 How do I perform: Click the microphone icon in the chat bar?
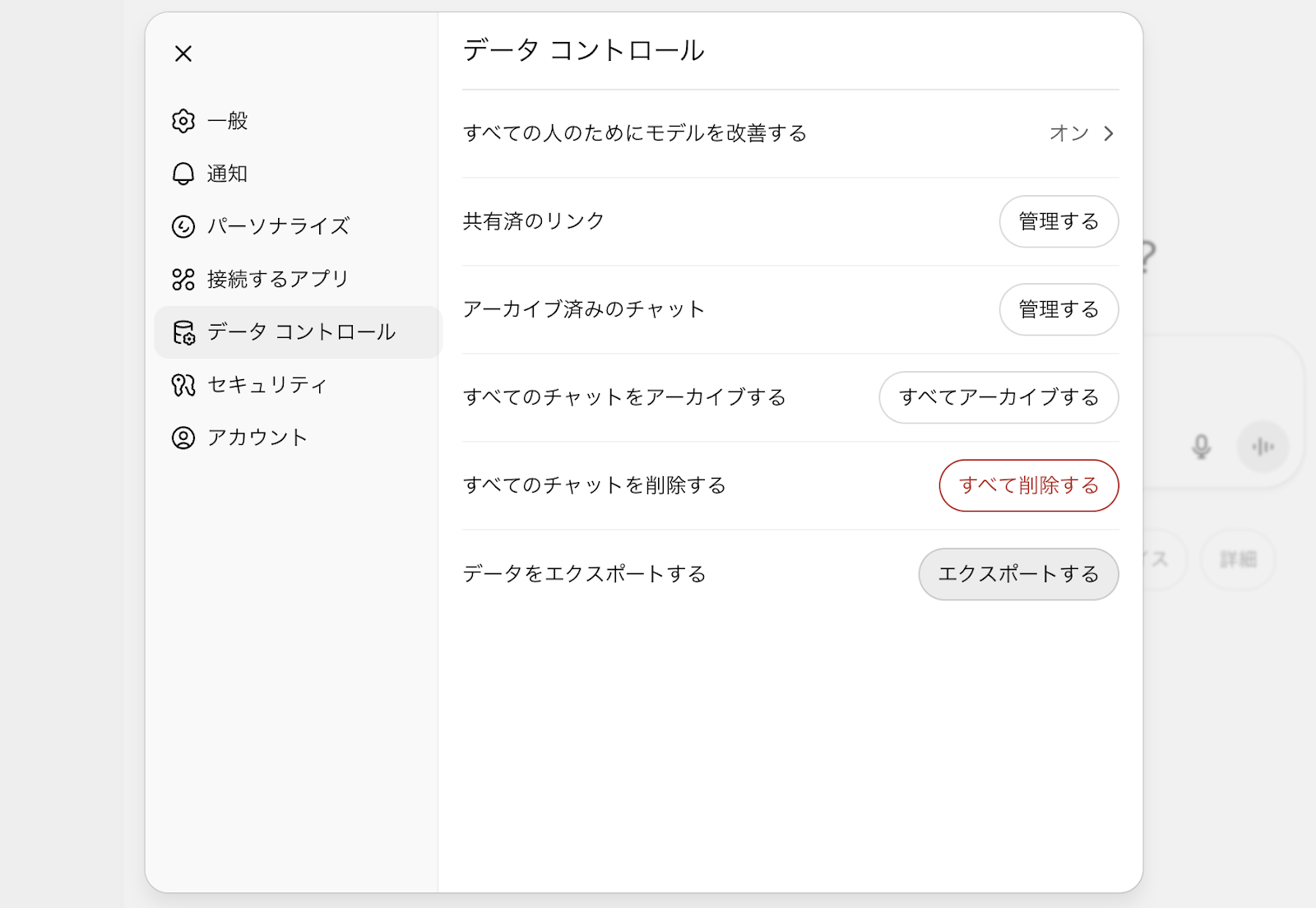1201,447
